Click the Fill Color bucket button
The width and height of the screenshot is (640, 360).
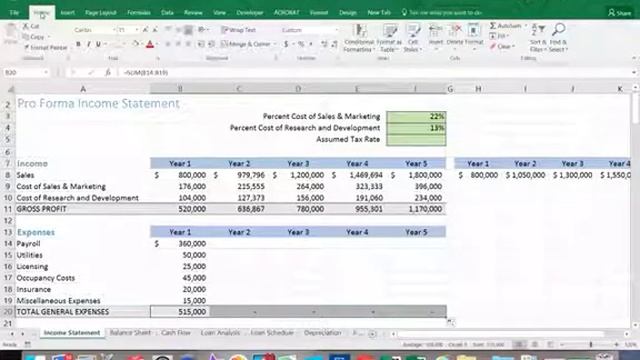pyautogui.click(x=135, y=44)
